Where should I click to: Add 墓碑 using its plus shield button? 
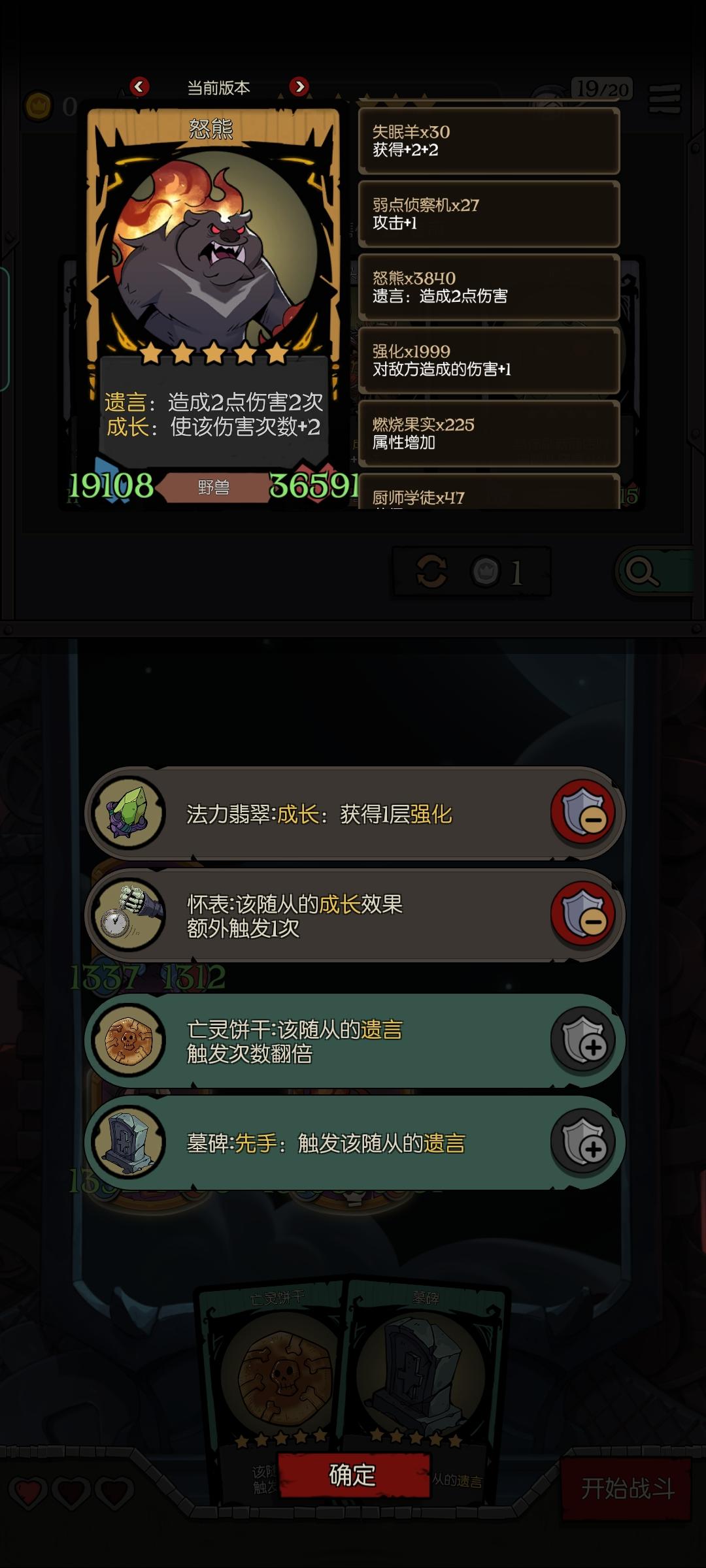click(x=583, y=1141)
